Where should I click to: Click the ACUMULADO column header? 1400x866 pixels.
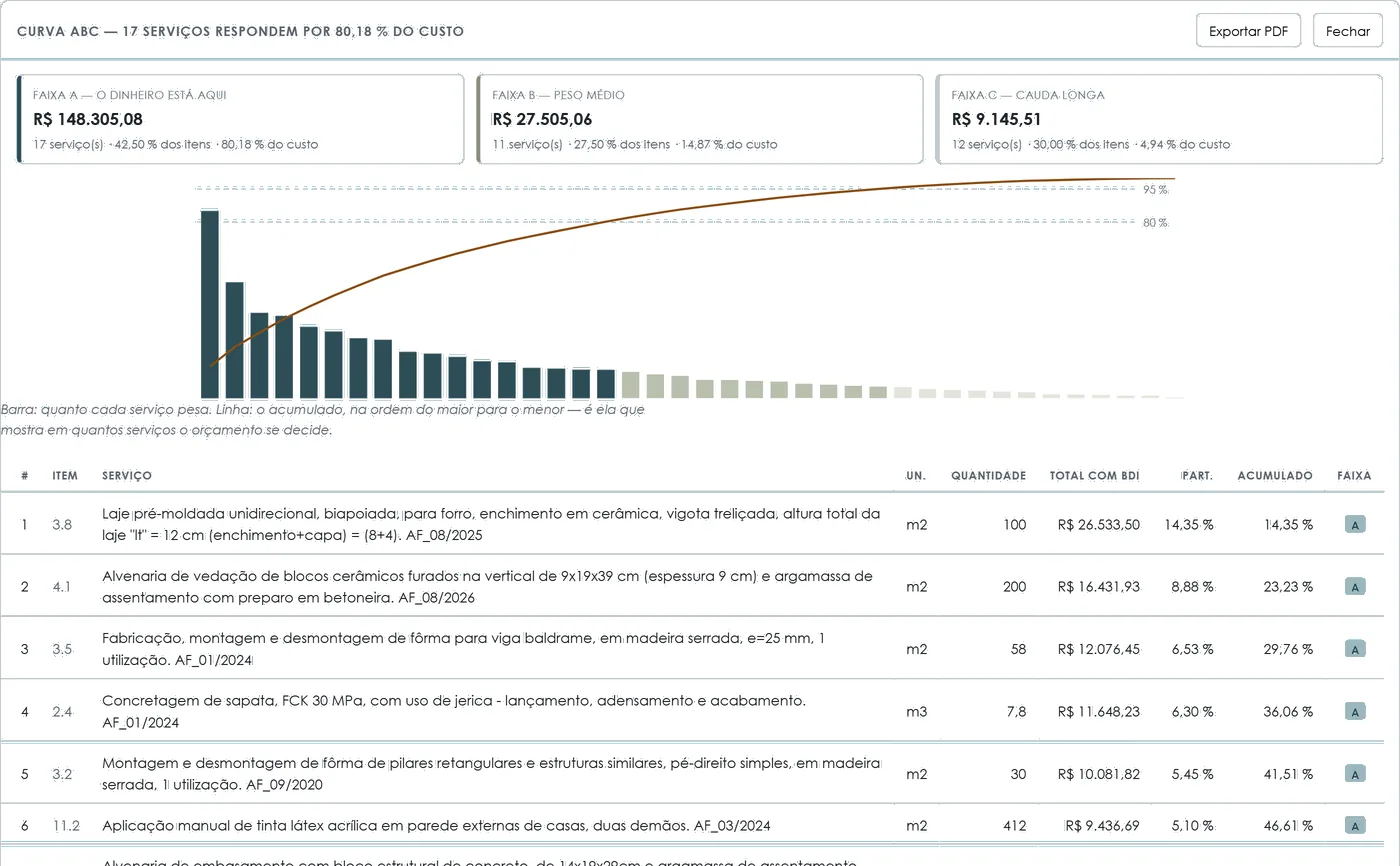[x=1275, y=476]
